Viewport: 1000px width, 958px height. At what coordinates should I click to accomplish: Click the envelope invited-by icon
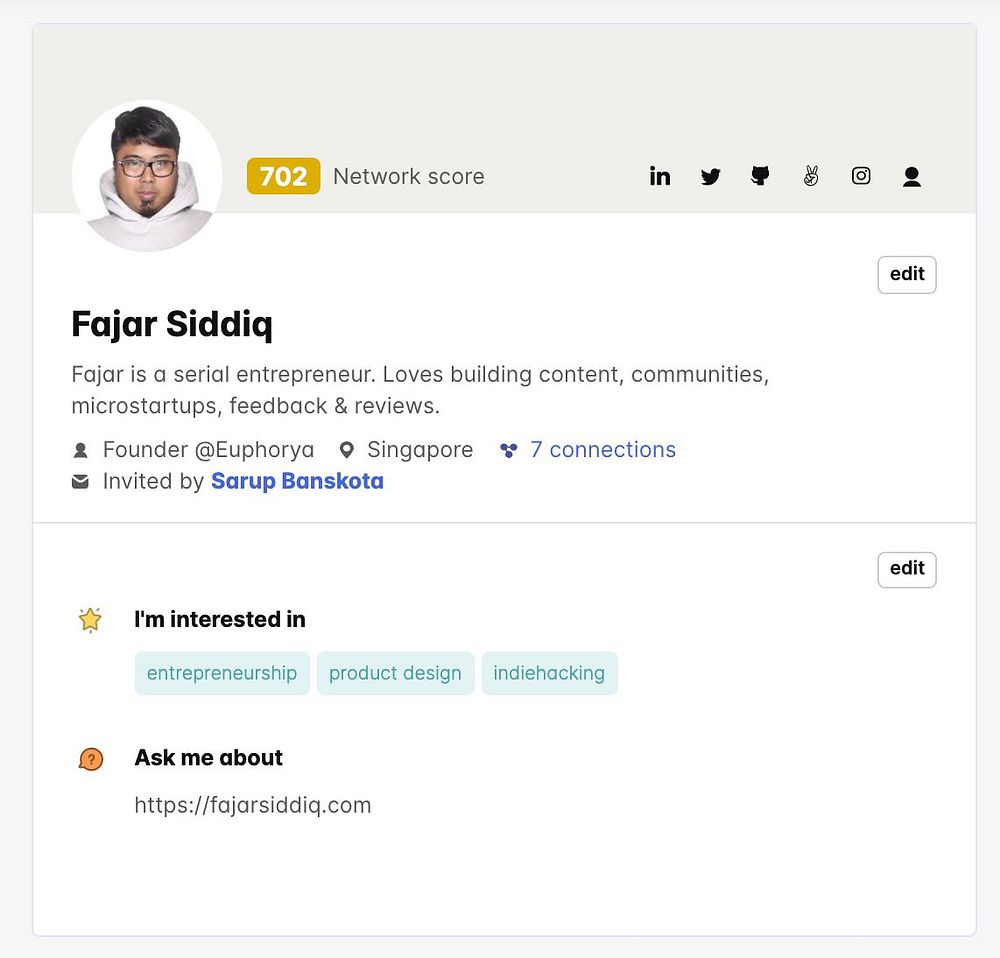pos(80,482)
